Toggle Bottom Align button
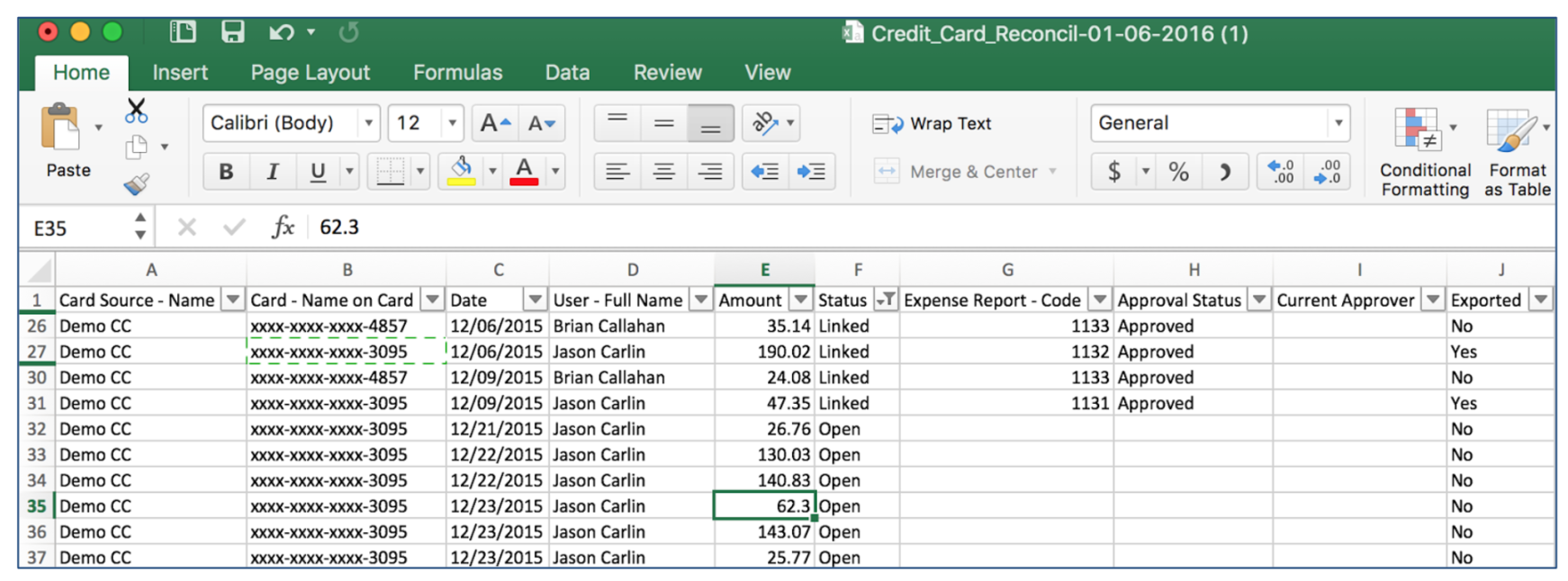The image size is (1568, 581). 710,123
